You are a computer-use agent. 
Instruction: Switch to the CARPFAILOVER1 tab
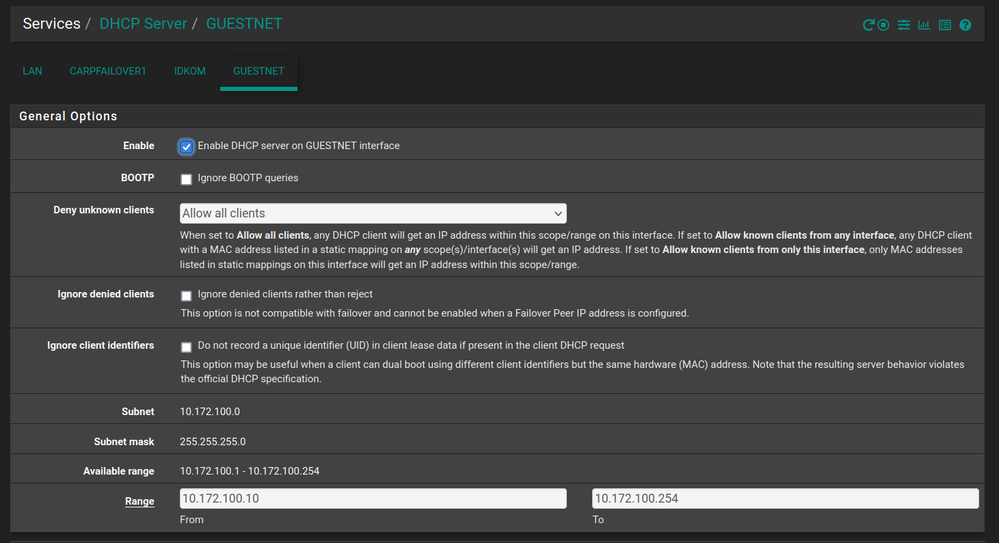108,71
